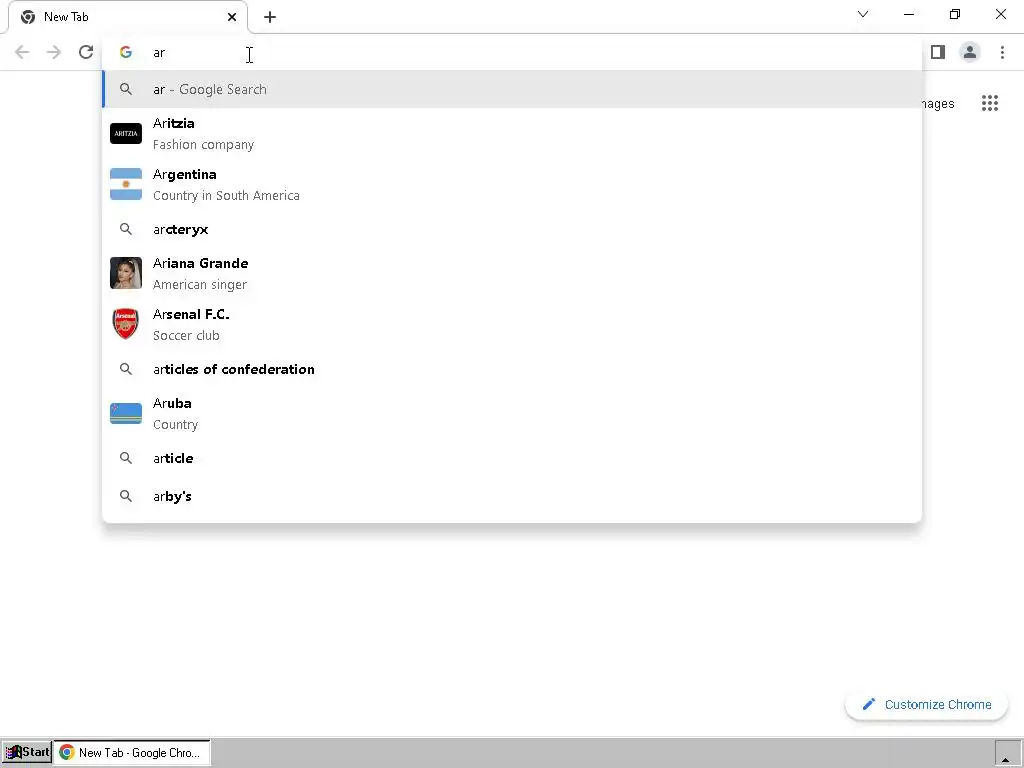This screenshot has height=768, width=1024.
Task: Click 'Soccer club' description text
Action: coord(186,335)
